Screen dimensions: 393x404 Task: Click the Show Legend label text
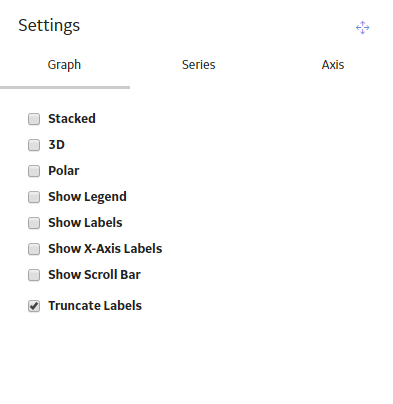pos(87,197)
